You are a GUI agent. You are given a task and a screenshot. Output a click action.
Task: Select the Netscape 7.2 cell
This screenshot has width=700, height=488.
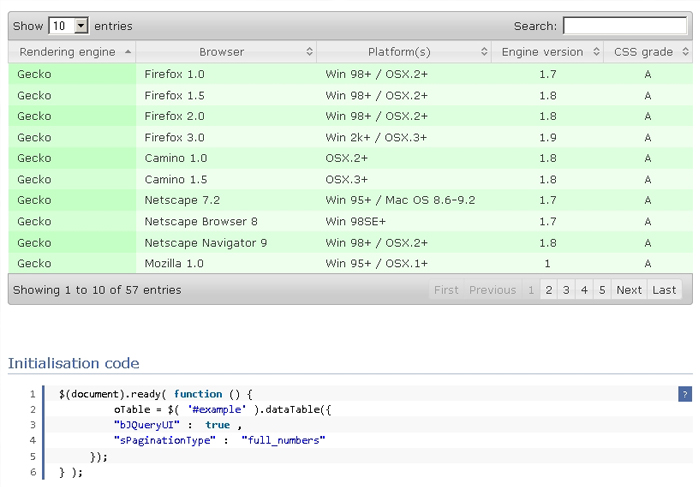click(x=226, y=200)
